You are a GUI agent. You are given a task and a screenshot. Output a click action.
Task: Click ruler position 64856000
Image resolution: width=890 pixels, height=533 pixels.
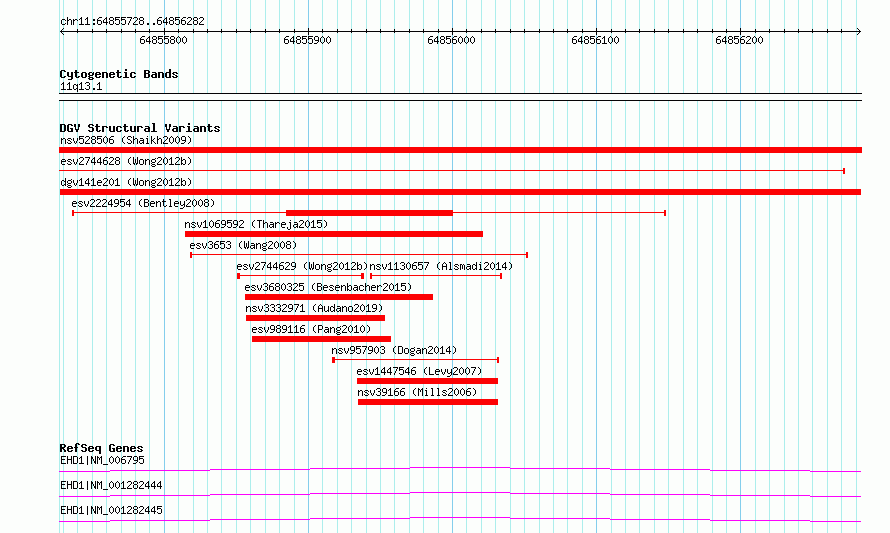click(451, 40)
